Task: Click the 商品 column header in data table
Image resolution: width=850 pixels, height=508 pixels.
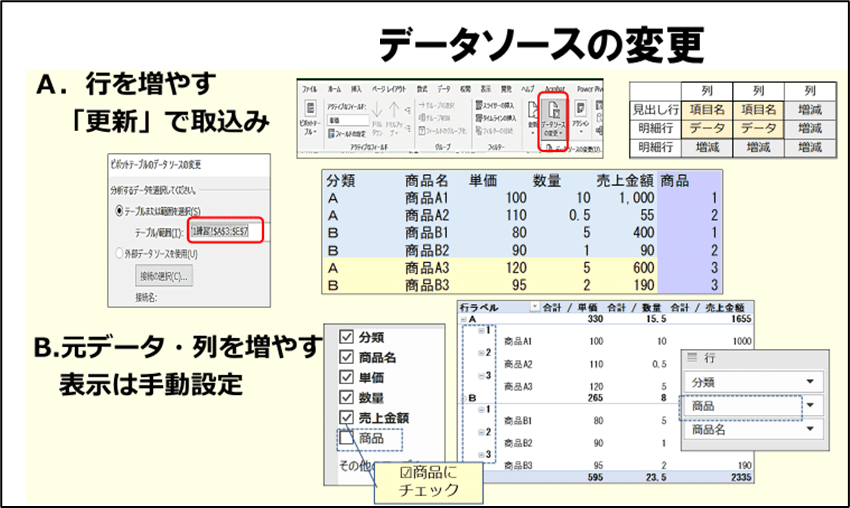Action: (x=674, y=181)
